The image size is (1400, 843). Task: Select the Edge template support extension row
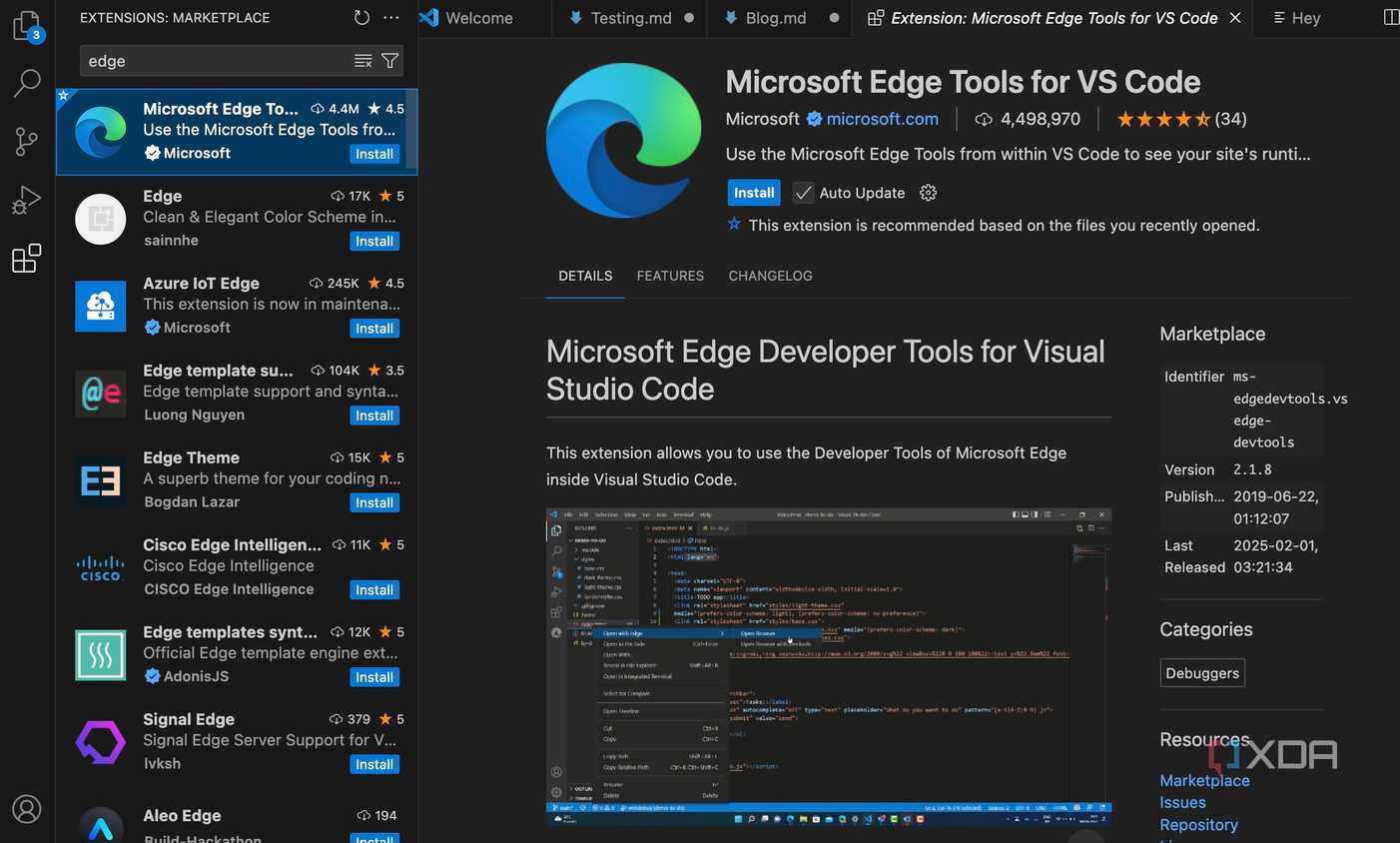[237, 393]
